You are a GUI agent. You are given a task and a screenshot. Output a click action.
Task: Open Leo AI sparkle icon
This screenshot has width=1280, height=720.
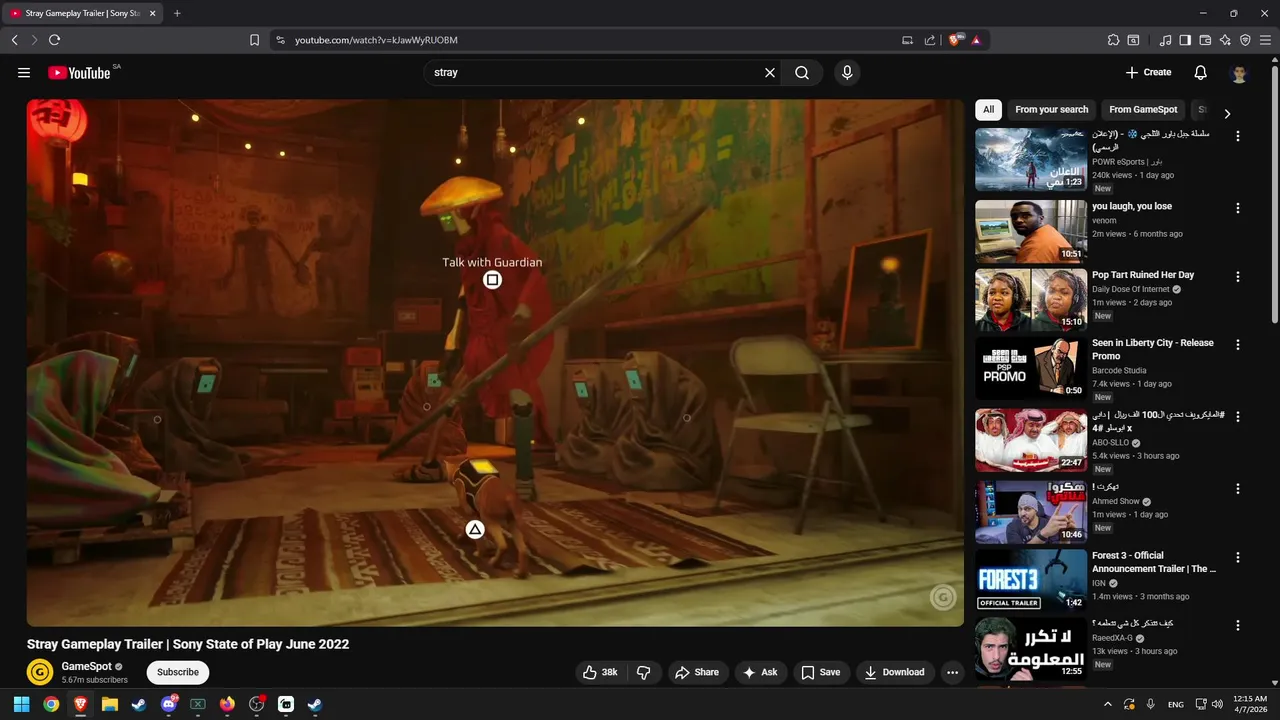[x=1225, y=40]
